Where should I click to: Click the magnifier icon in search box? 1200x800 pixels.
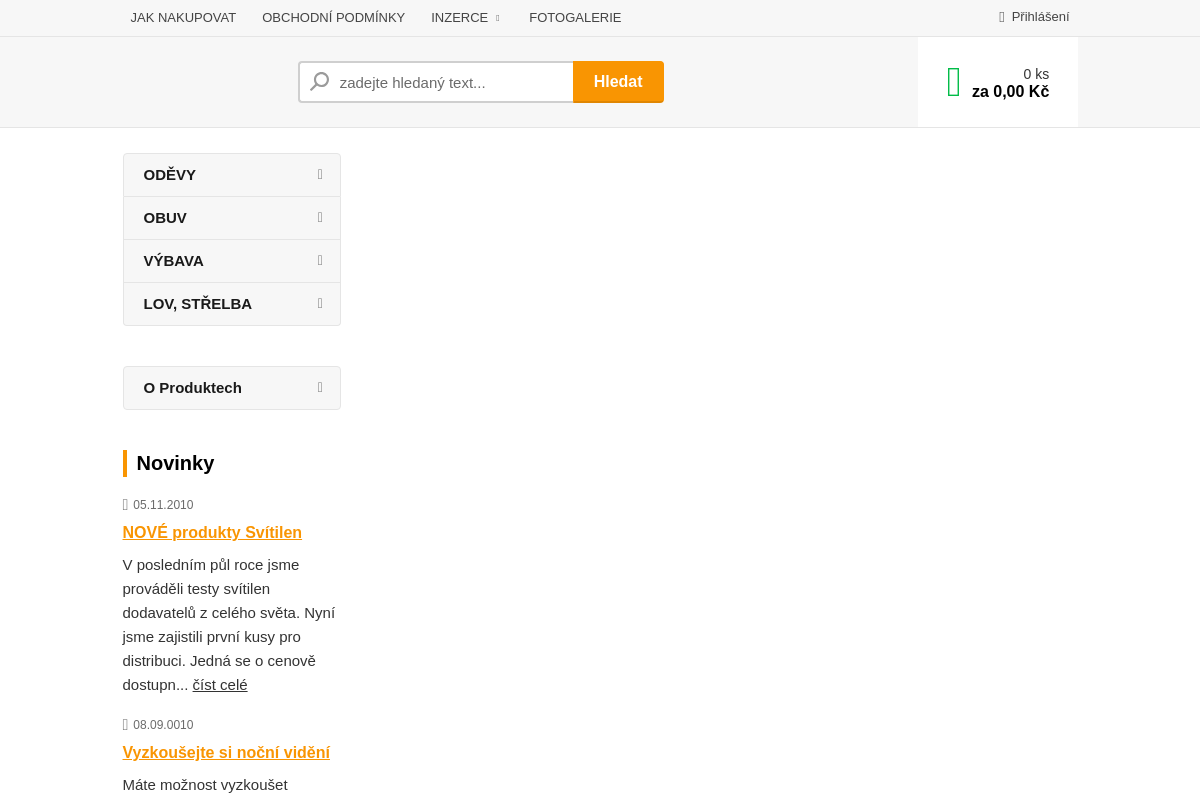coord(320,82)
